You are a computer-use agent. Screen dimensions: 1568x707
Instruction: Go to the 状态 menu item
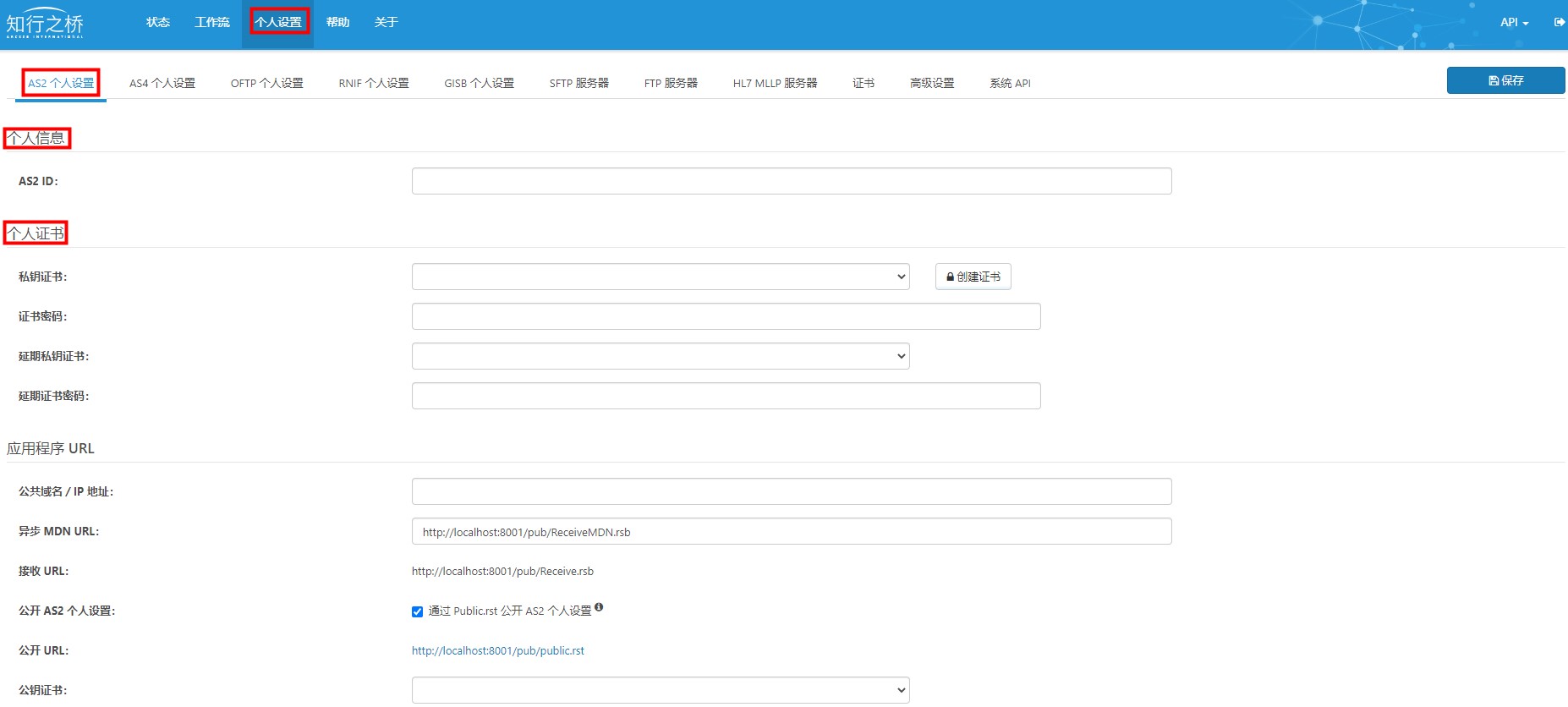[158, 23]
